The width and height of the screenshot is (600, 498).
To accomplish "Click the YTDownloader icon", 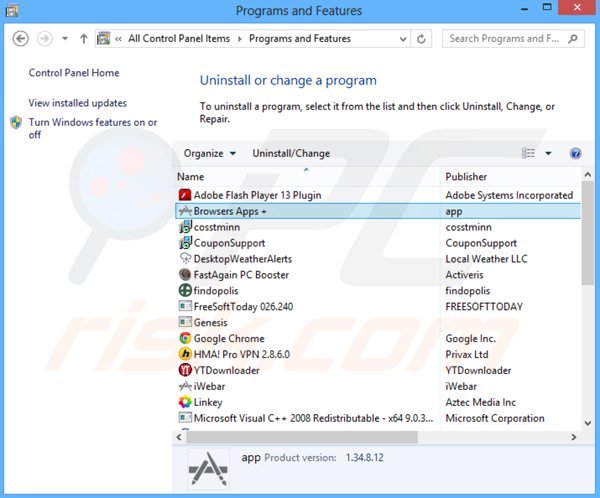I will [x=185, y=370].
